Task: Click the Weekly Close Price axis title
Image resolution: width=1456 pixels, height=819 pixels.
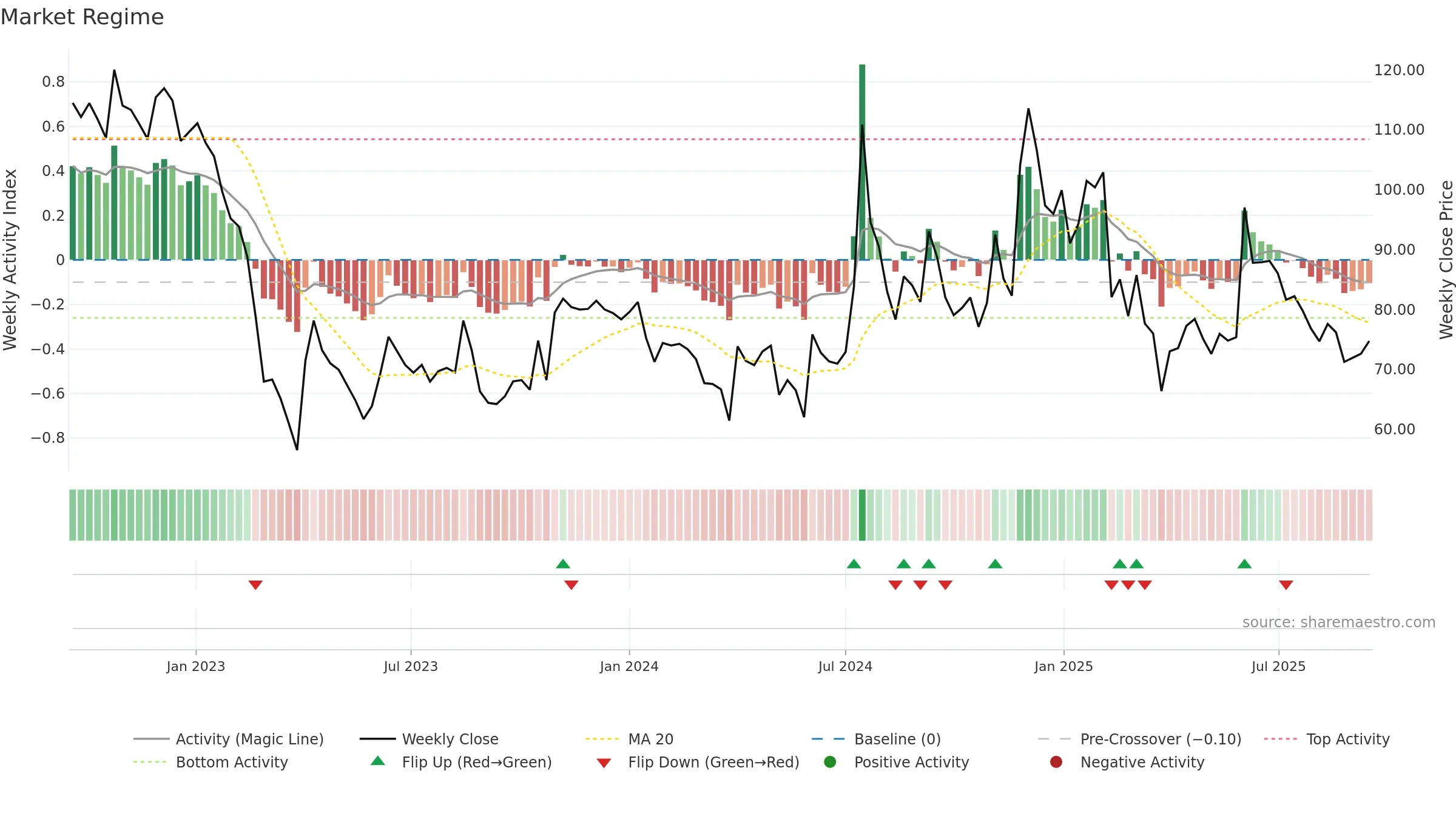Action: coord(1446,260)
